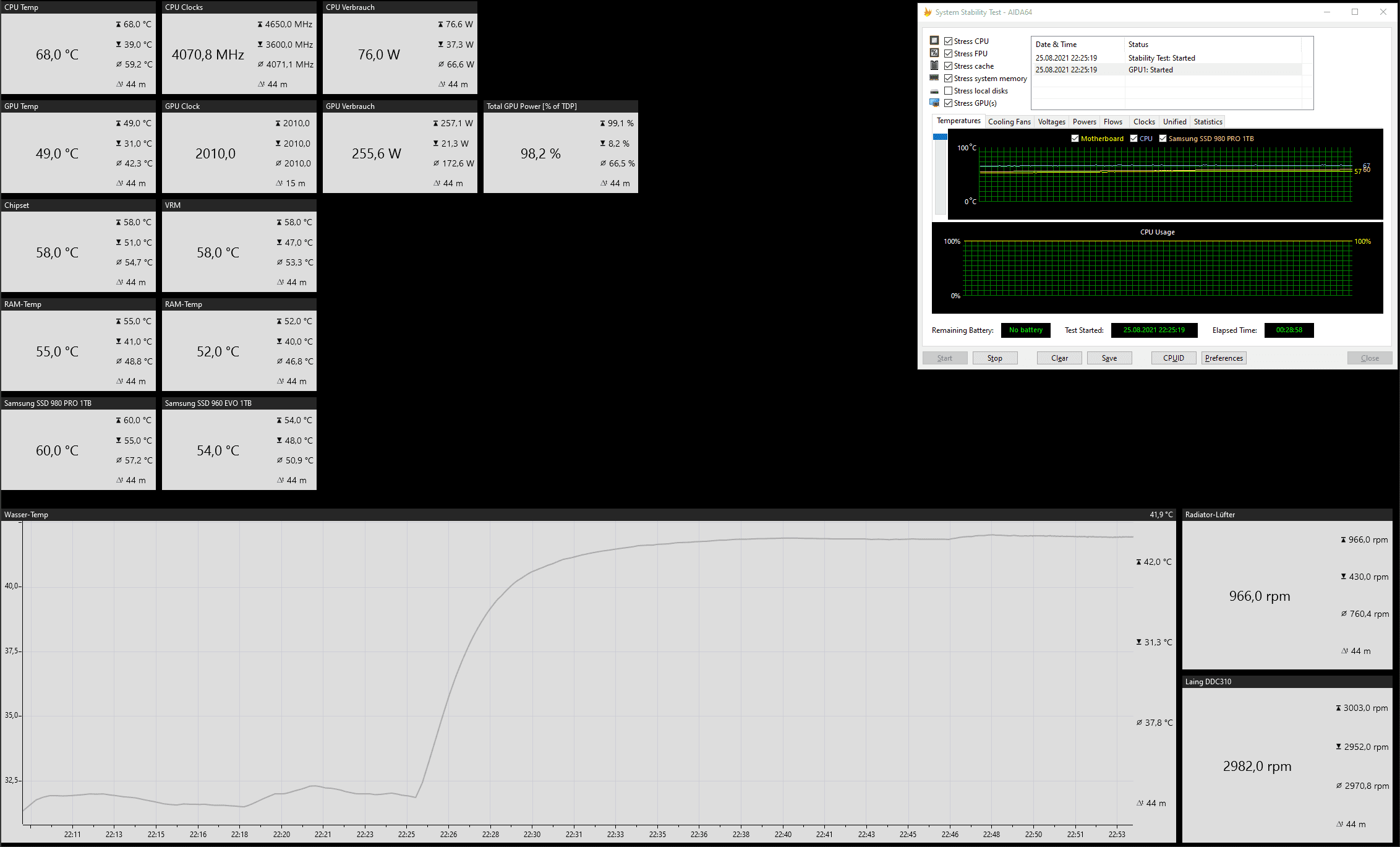1400x847 pixels.
Task: Click the Wasser-Temp current value 41,9 °C
Action: (1161, 515)
